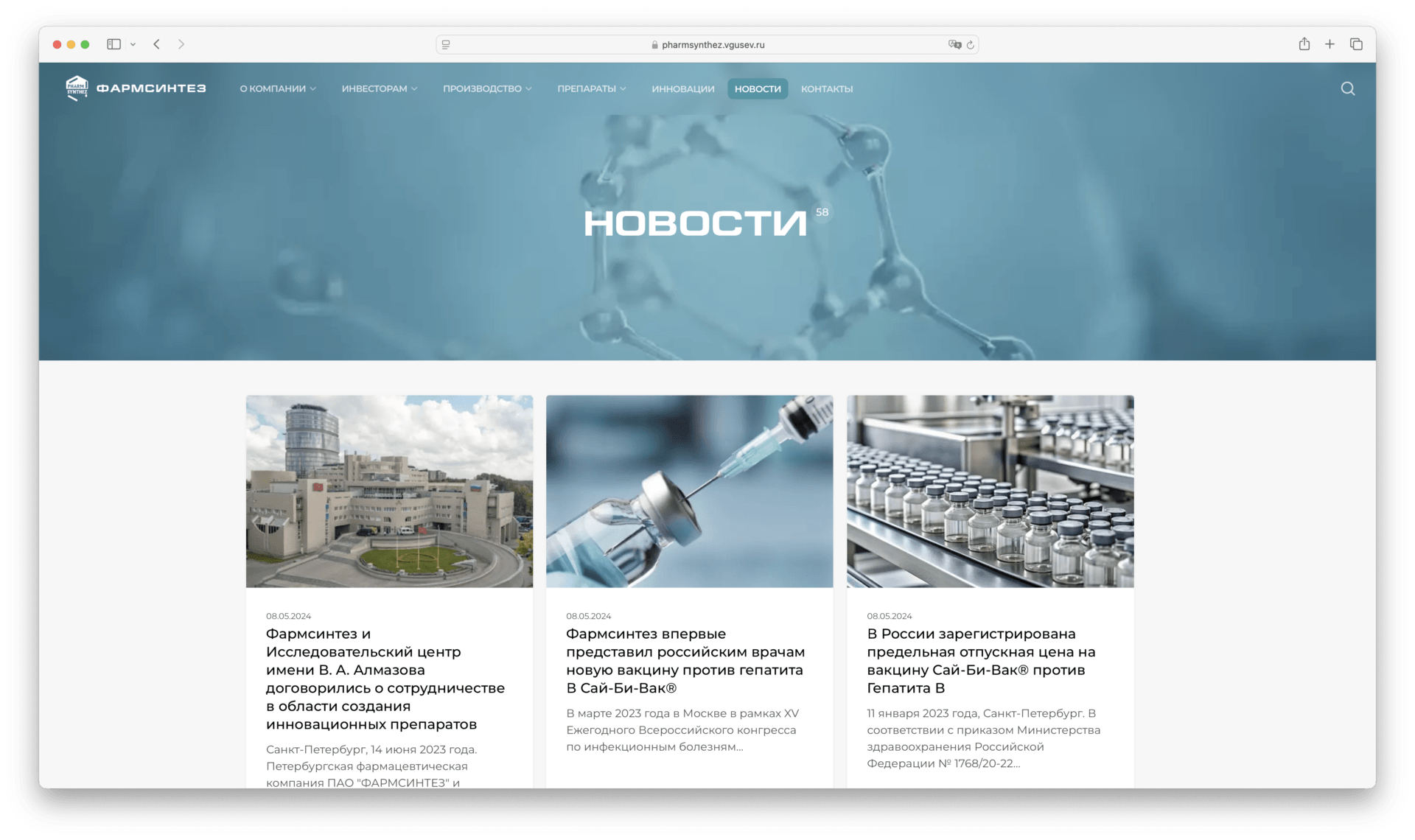Expand the ПРОИЗВОДСТВО dropdown menu
This screenshot has height=840, width=1415.
pyautogui.click(x=486, y=88)
